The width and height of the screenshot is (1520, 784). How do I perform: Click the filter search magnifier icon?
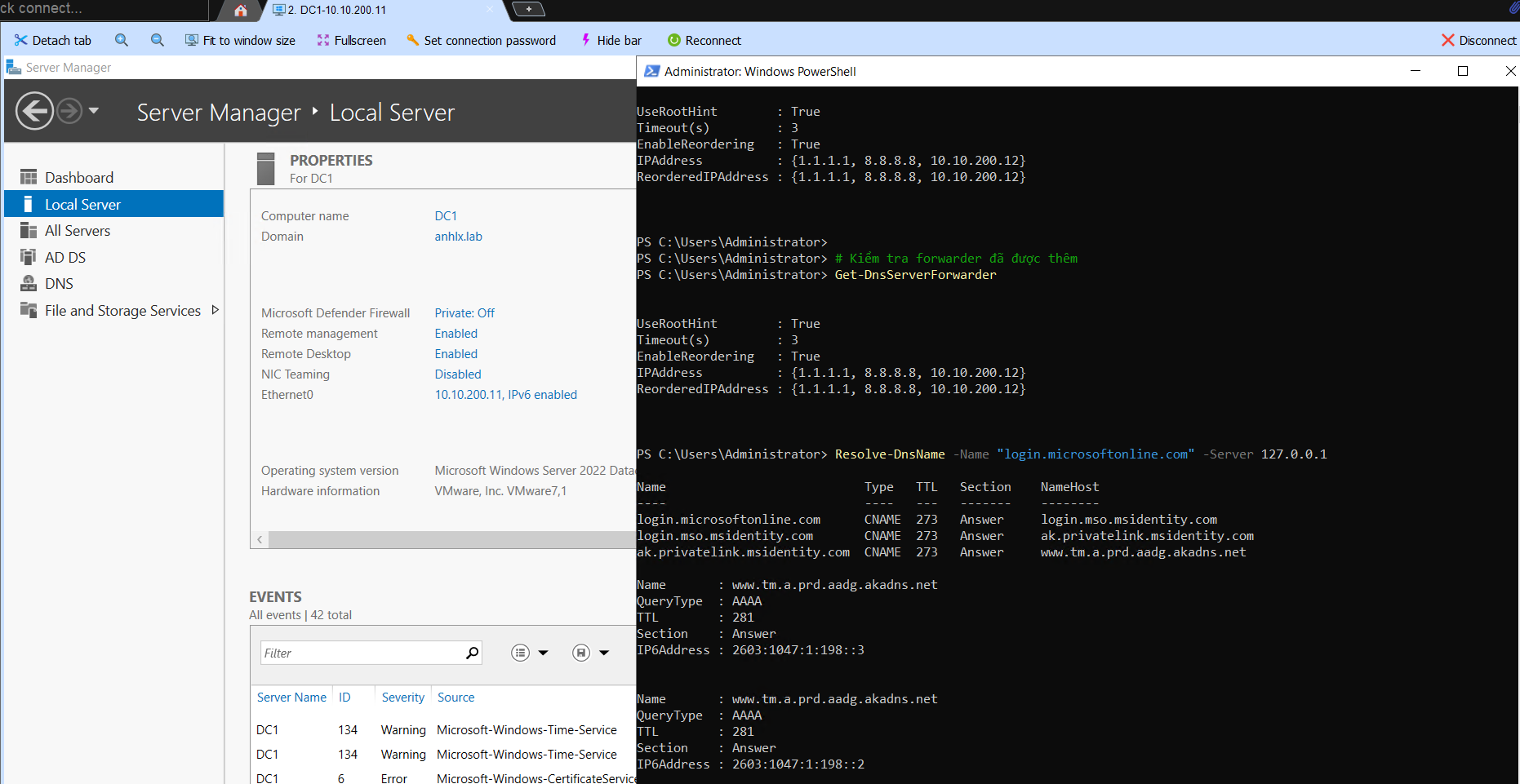[472, 653]
